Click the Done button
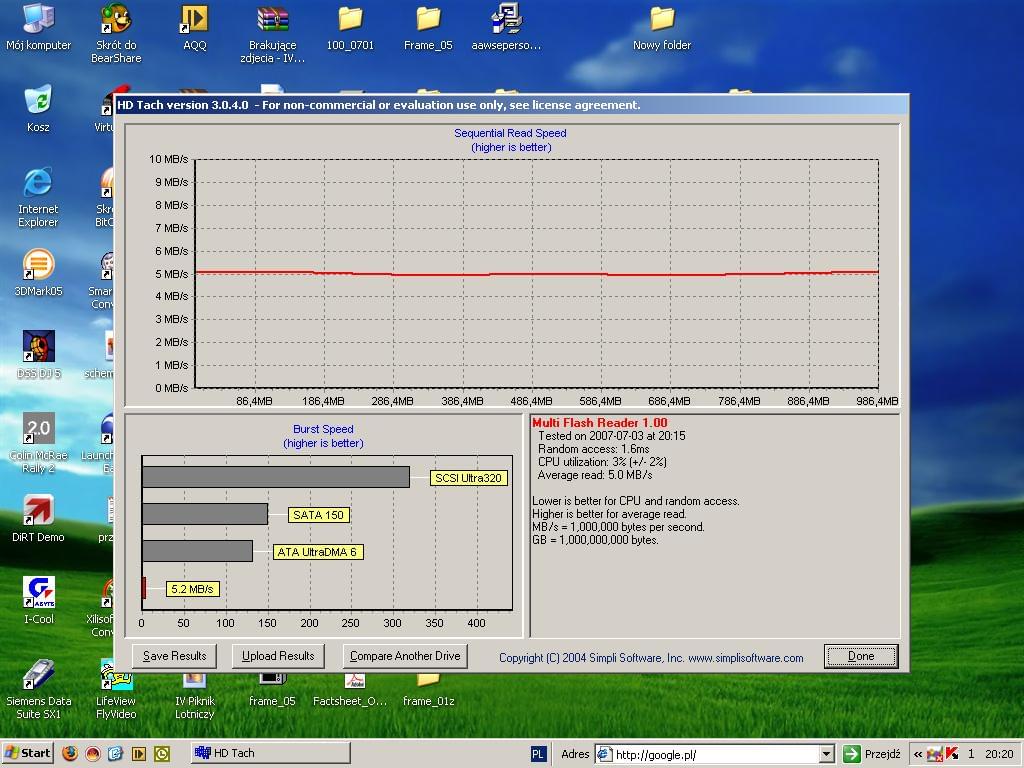The height and width of the screenshot is (768, 1024). (x=861, y=656)
